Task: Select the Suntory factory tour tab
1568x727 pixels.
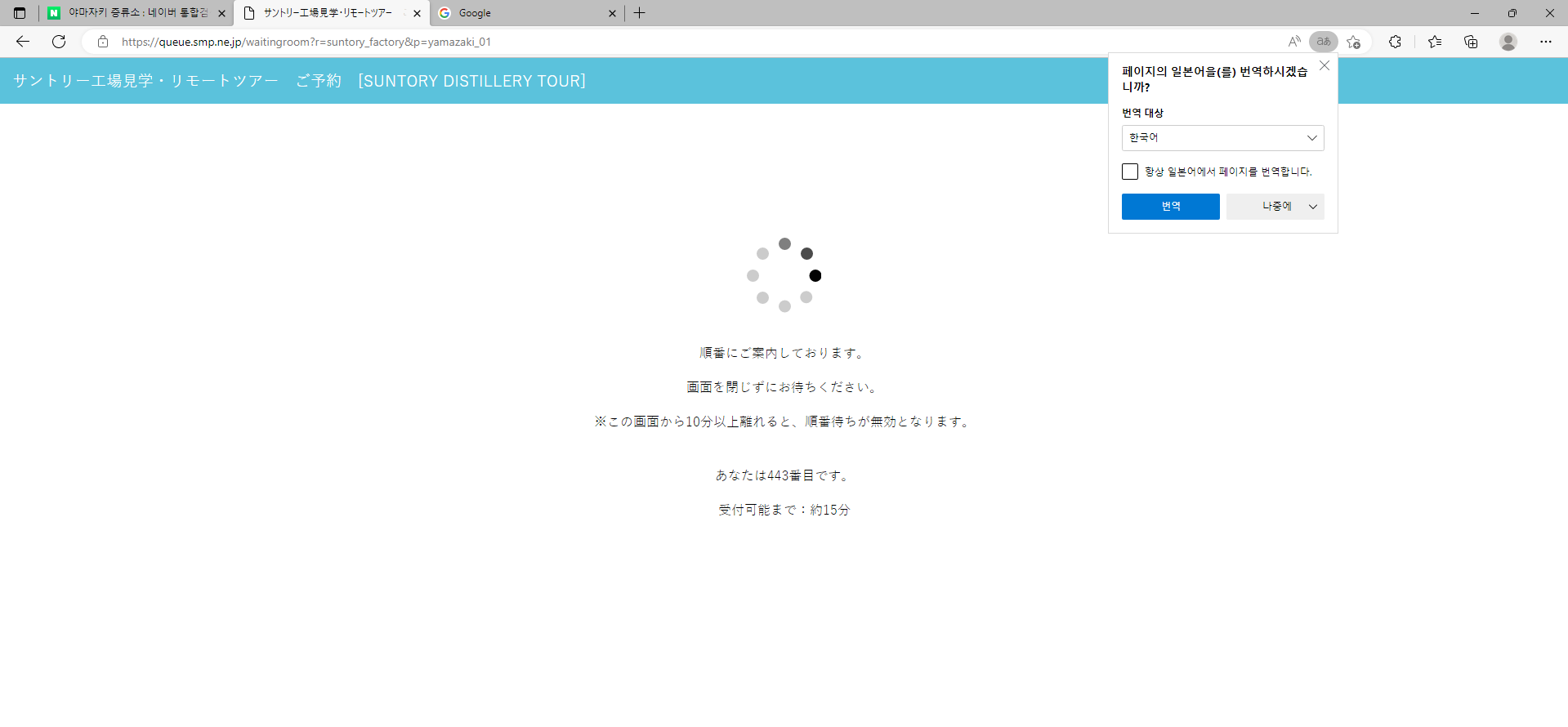Action: [332, 13]
